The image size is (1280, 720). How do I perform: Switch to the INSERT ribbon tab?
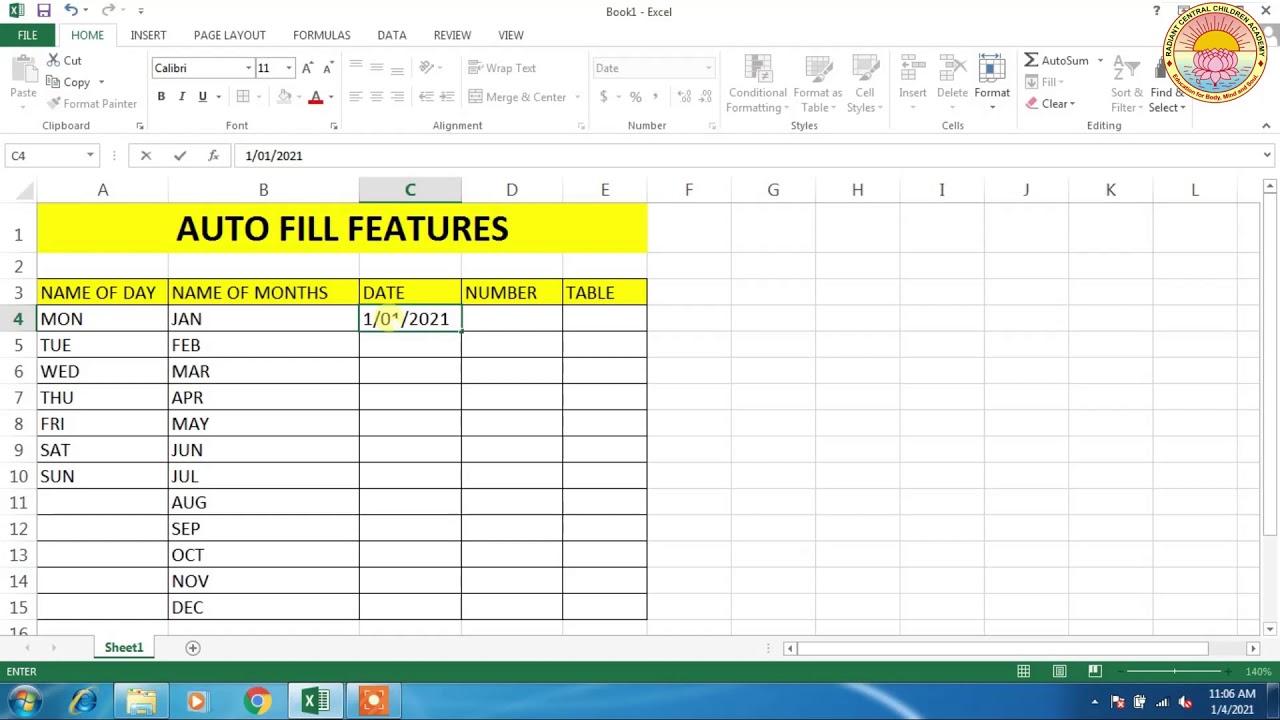pos(148,35)
